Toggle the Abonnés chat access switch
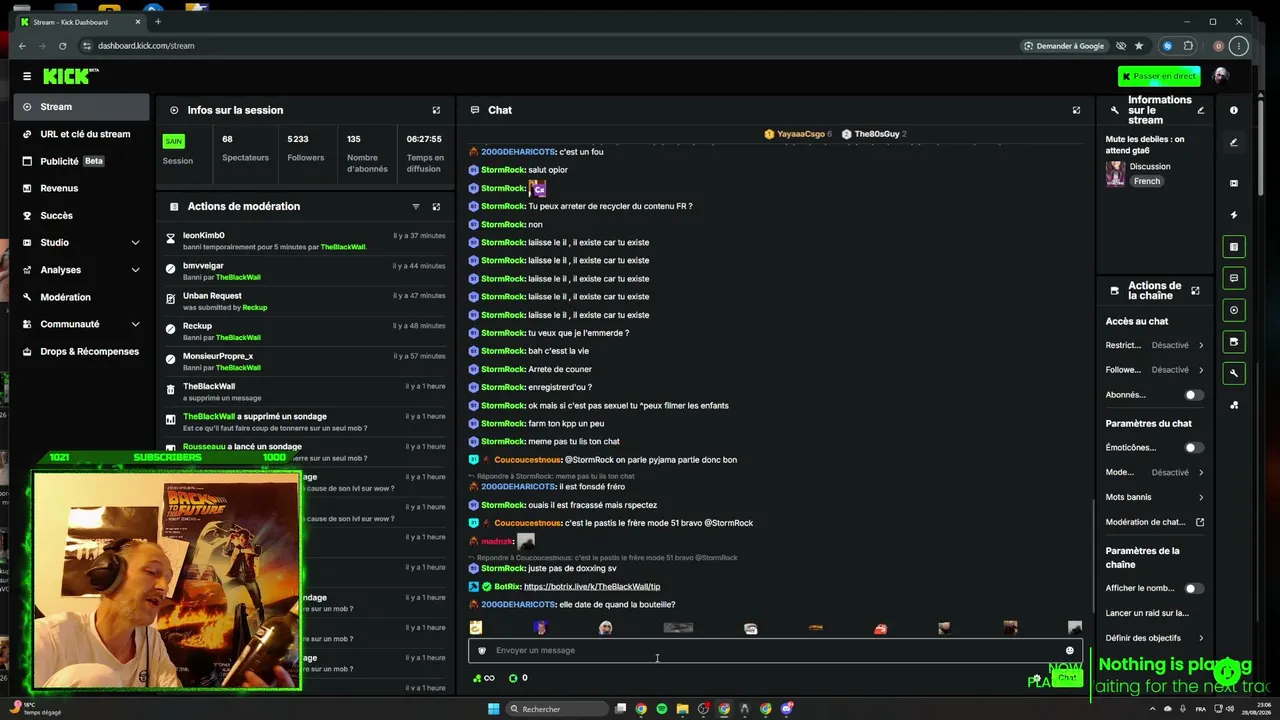Image resolution: width=1280 pixels, height=720 pixels. coord(1193,395)
